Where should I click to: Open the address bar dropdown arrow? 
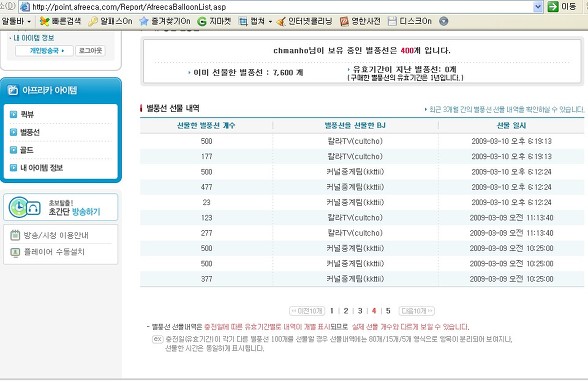(538, 6)
